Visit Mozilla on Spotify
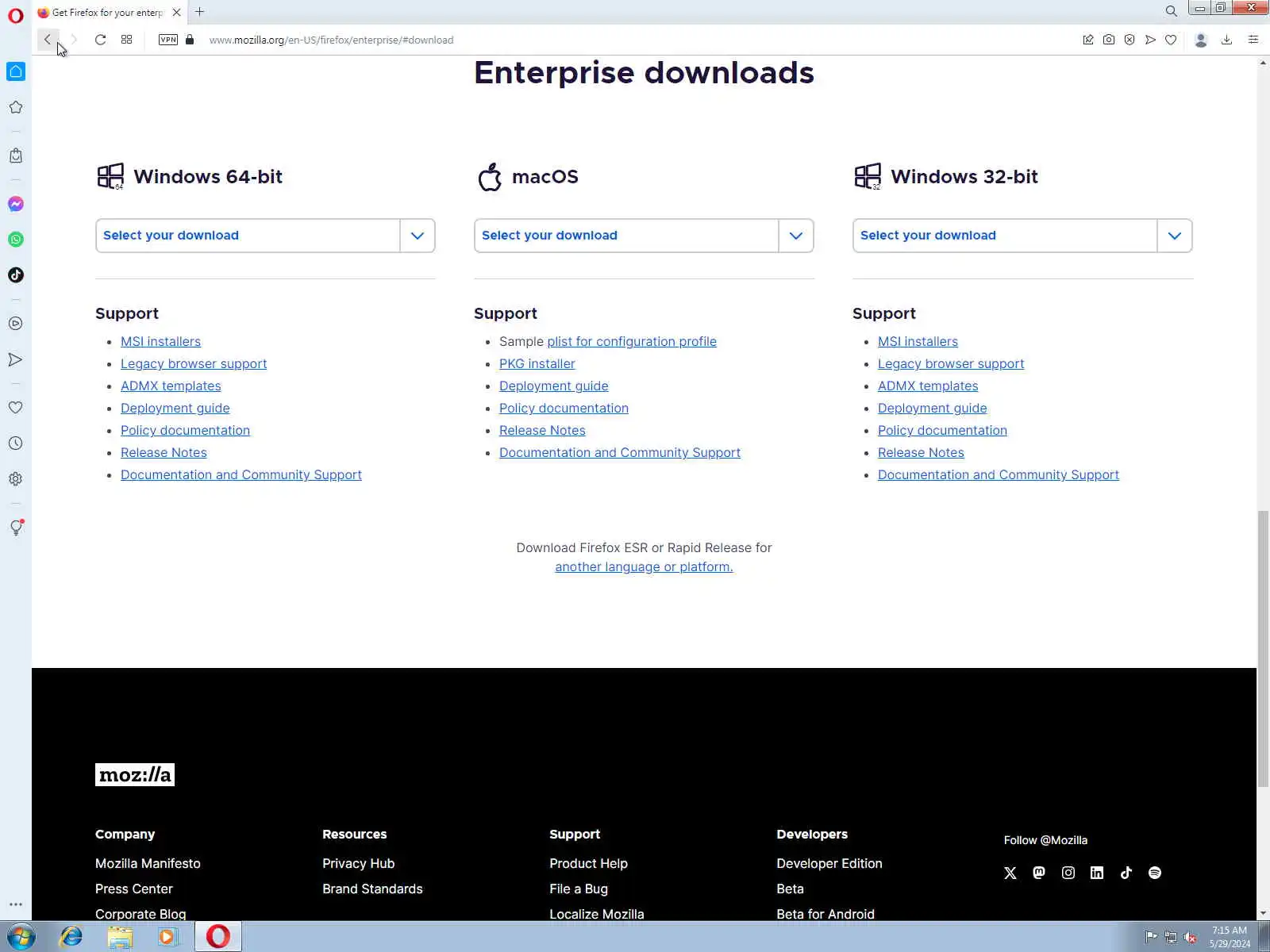1270x952 pixels. click(x=1155, y=873)
